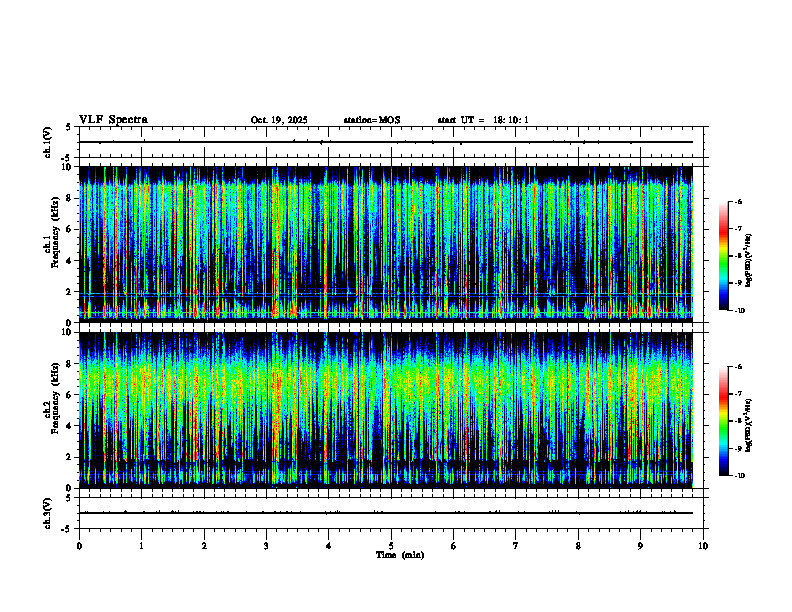Click the ch.1 color scale bar
792x612 pixels.
coord(723,256)
